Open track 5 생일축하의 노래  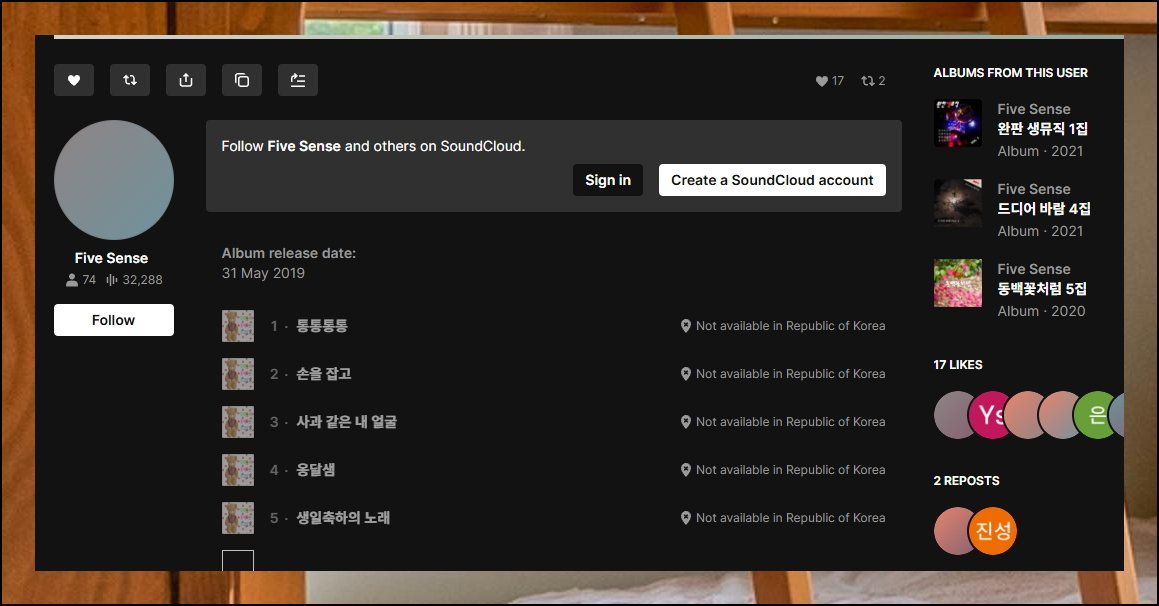343,518
